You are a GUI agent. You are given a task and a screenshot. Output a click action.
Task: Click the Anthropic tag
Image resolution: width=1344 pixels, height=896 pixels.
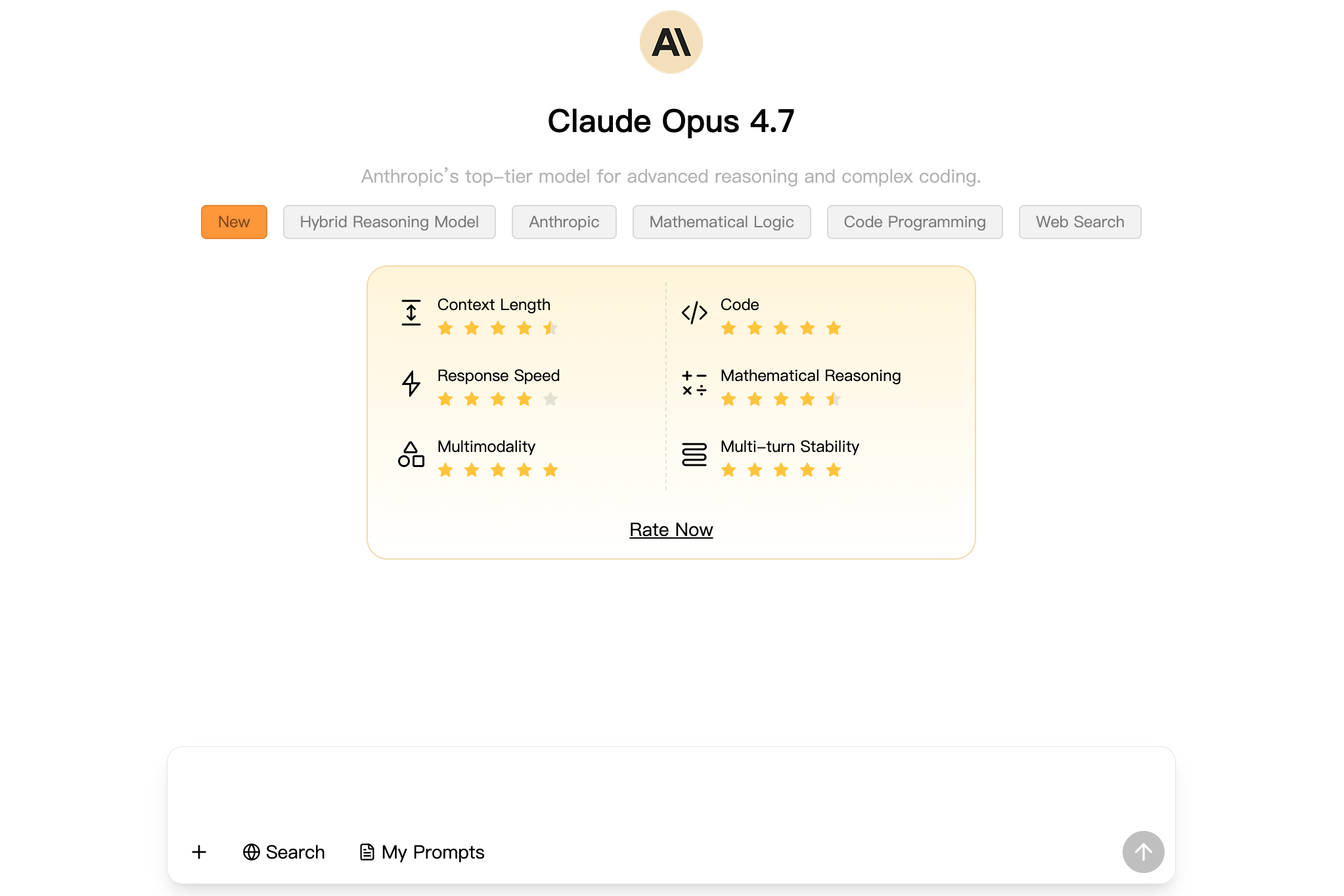coord(564,222)
